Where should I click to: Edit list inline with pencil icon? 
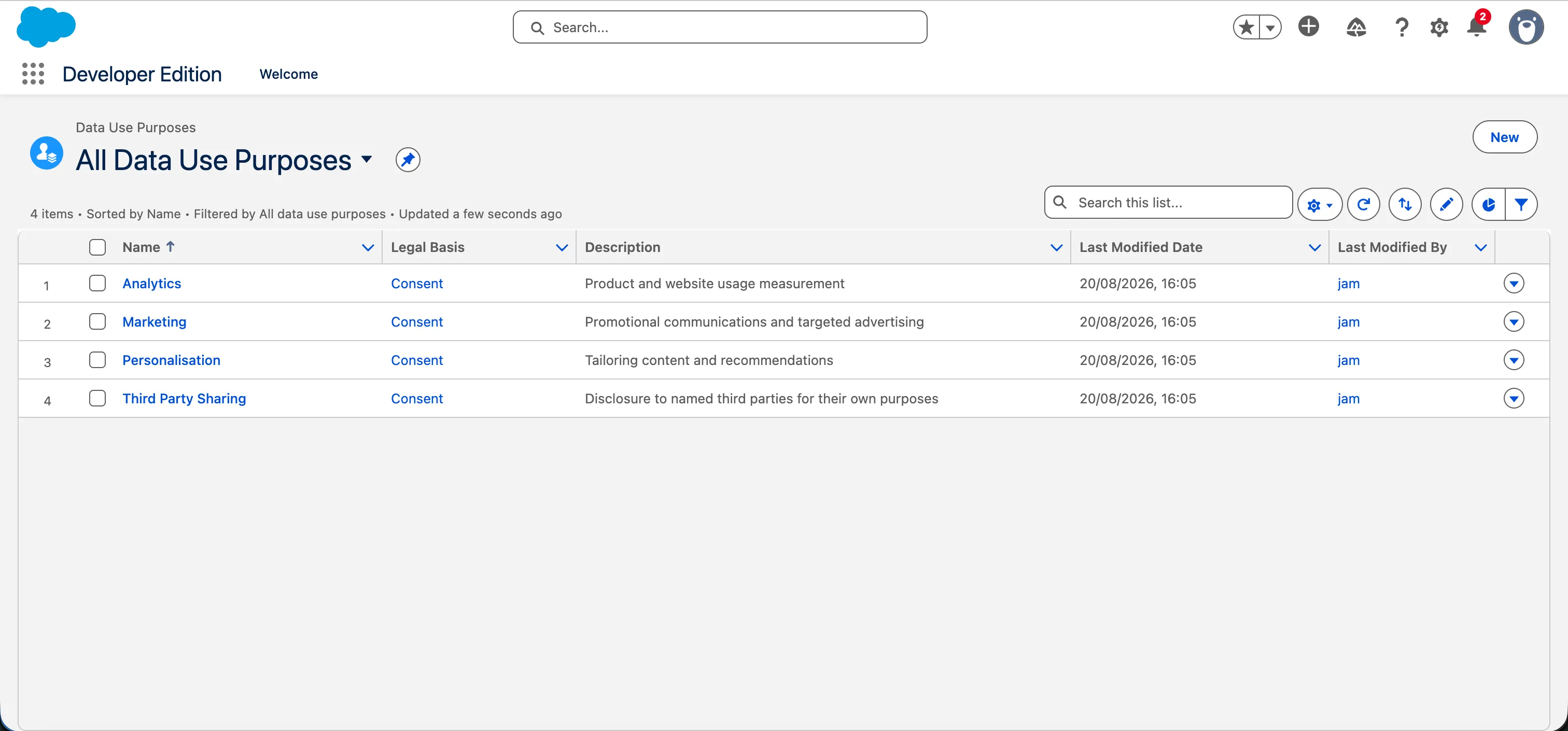point(1446,204)
